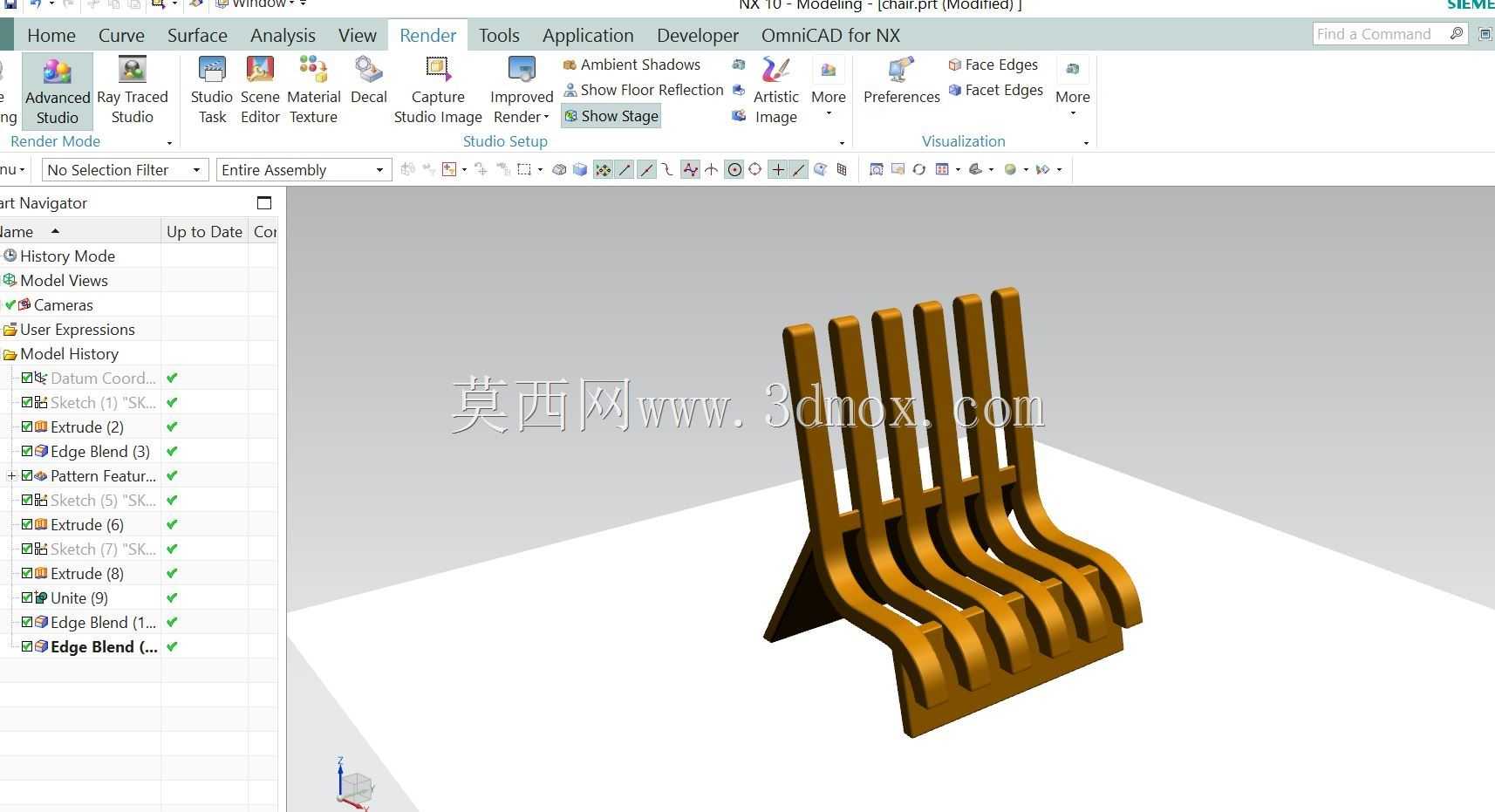
Task: Start Improved Render from its icon
Action: coord(522,70)
